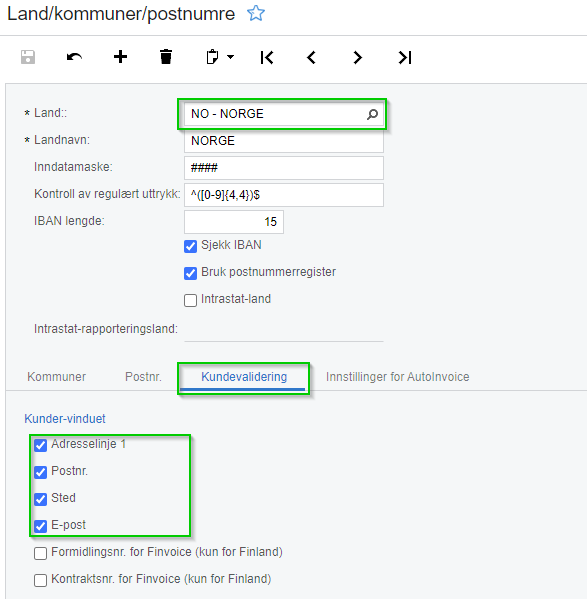Select the Kundevalidering tab
This screenshot has height=599, width=587.
point(244,377)
